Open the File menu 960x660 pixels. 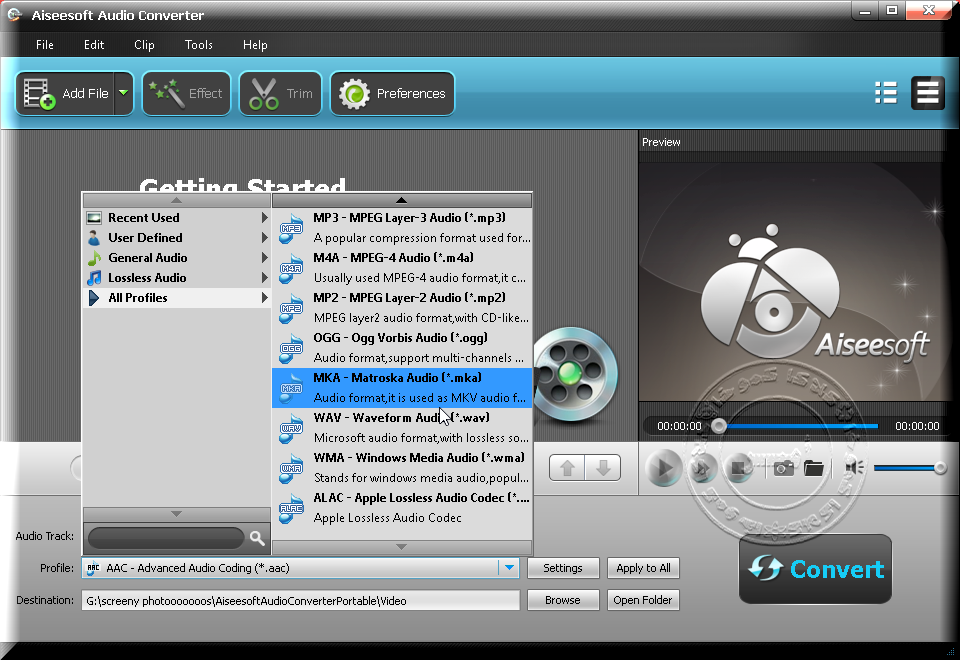click(45, 45)
